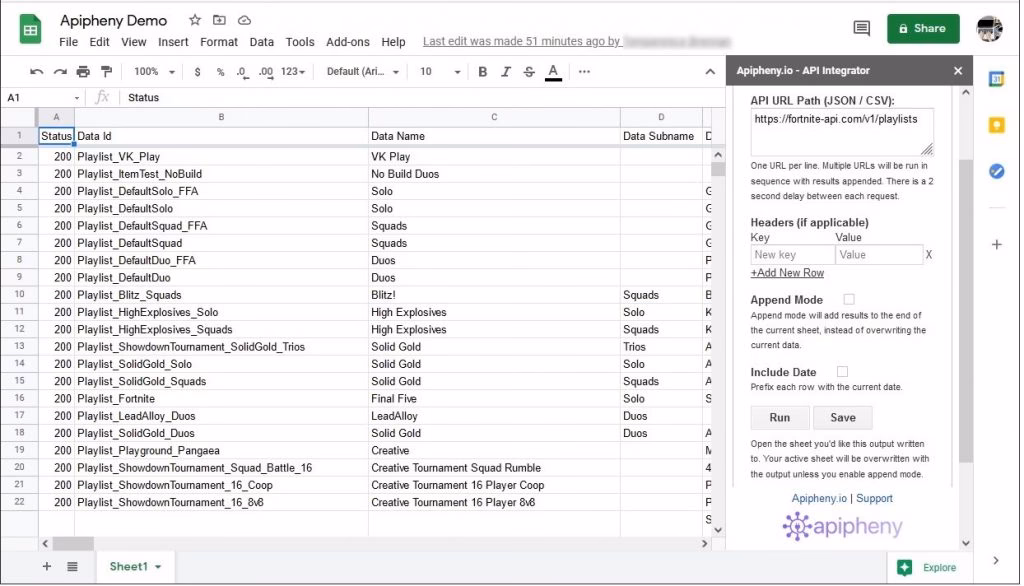Add a new sheet
The image size is (1024, 586).
[46, 566]
